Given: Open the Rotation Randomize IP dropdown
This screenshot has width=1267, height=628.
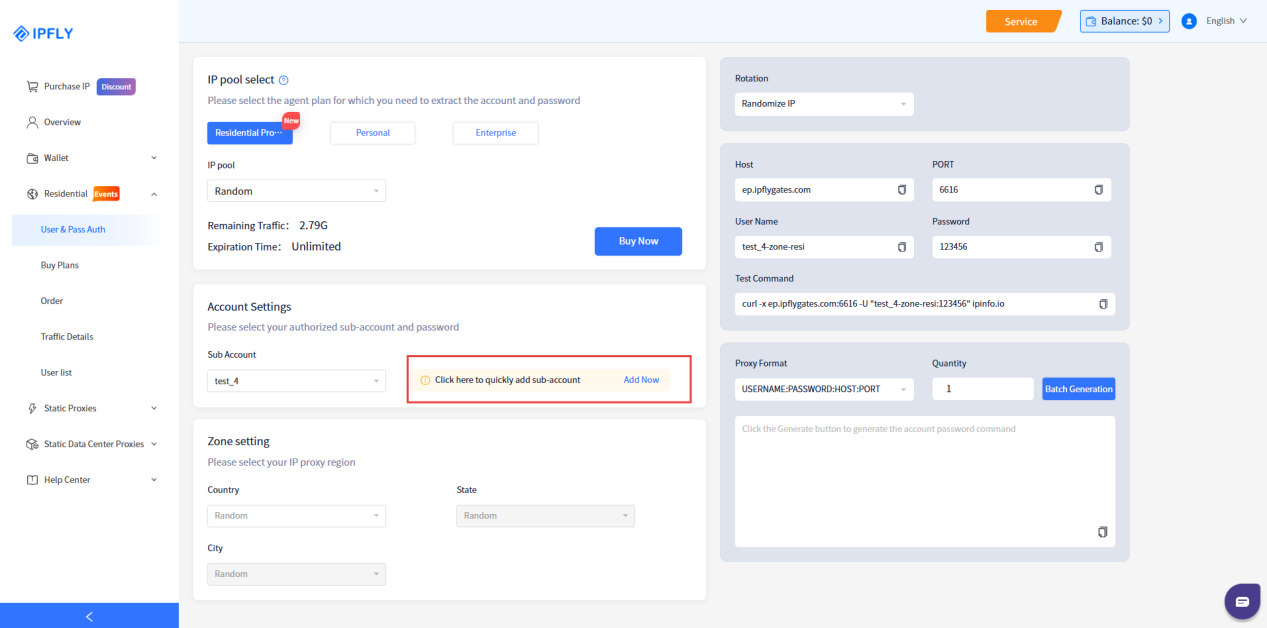Looking at the screenshot, I should 825,104.
